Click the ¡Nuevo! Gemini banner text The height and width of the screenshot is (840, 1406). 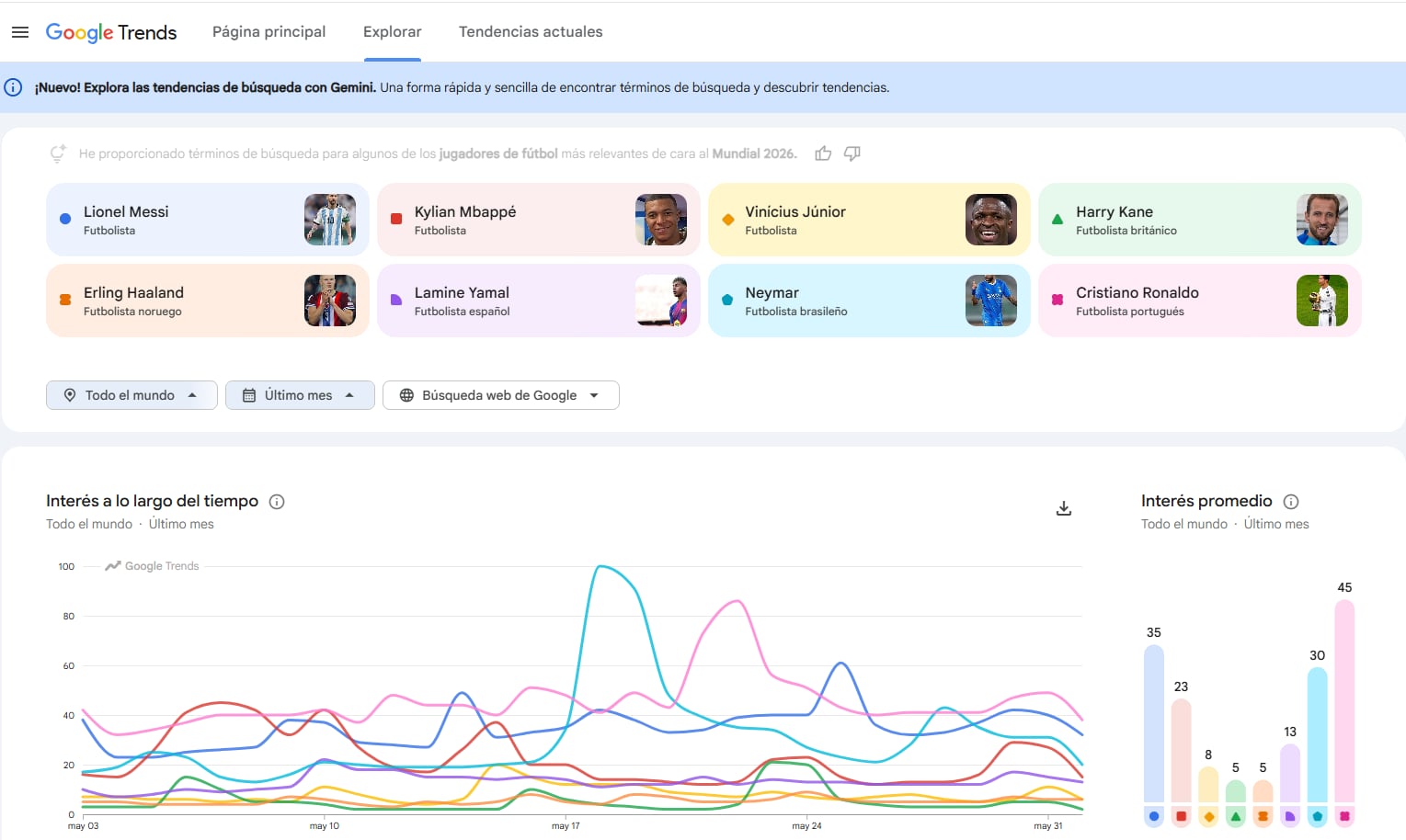[462, 87]
